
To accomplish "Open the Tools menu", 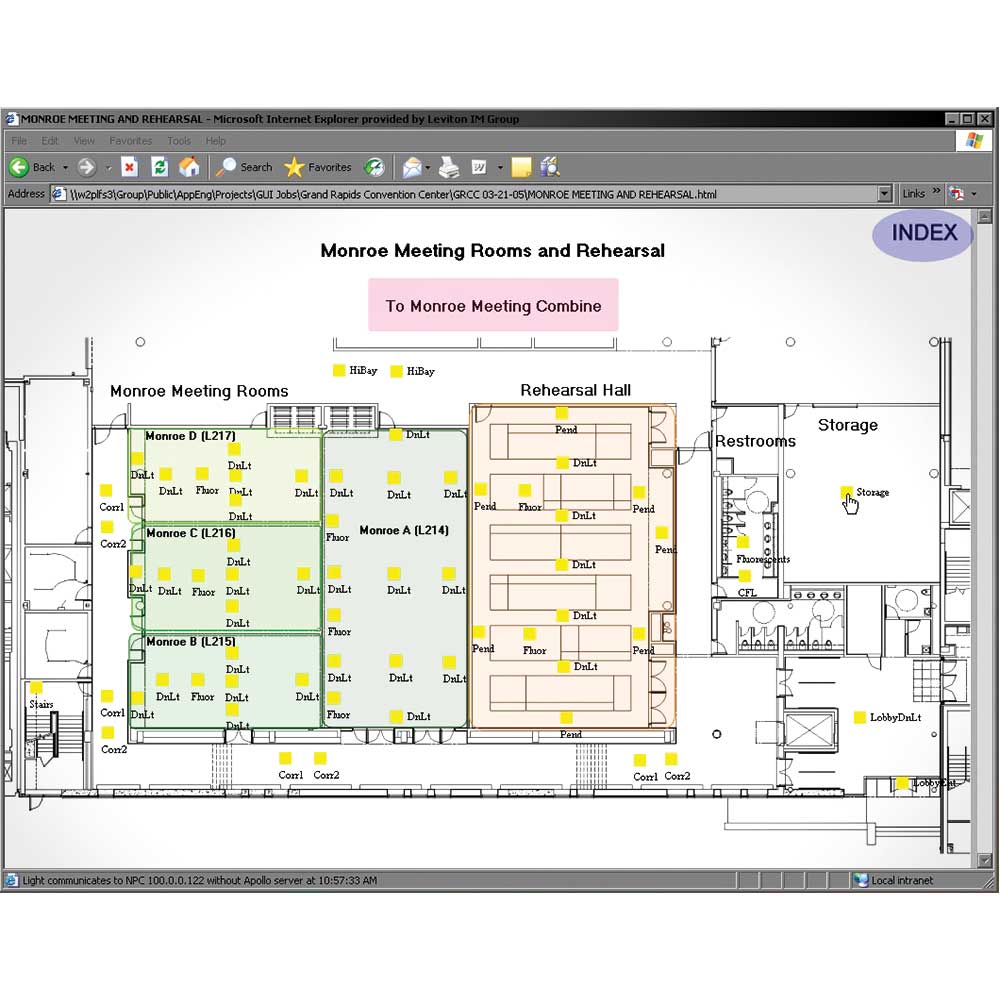I will click(x=178, y=140).
